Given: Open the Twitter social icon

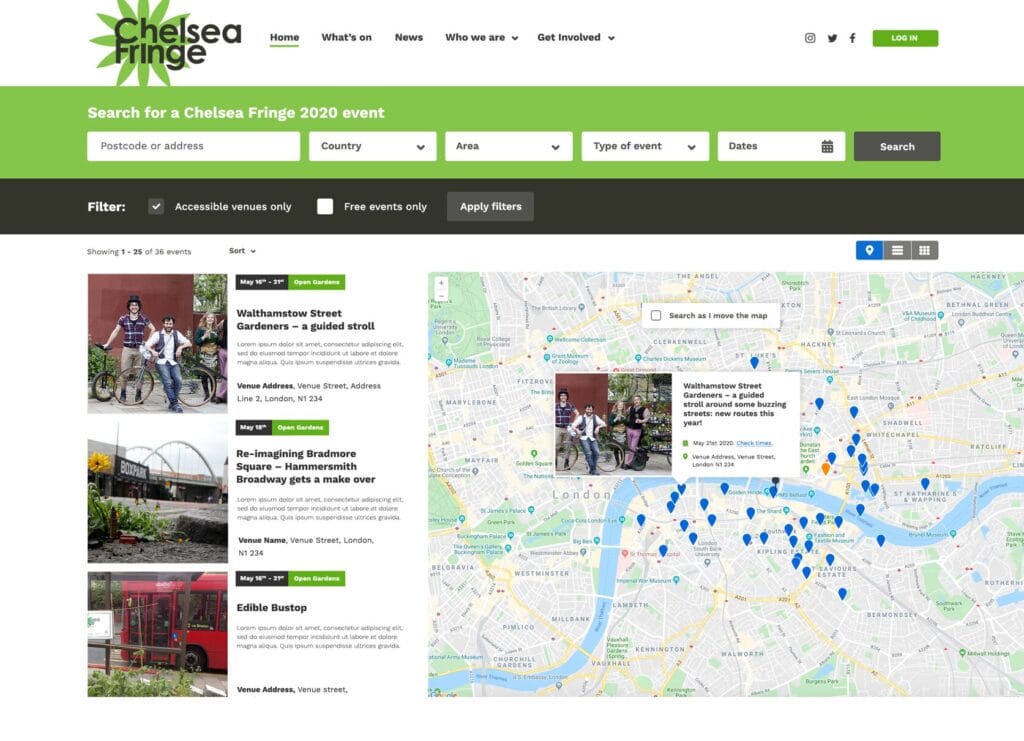Looking at the screenshot, I should pyautogui.click(x=832, y=38).
